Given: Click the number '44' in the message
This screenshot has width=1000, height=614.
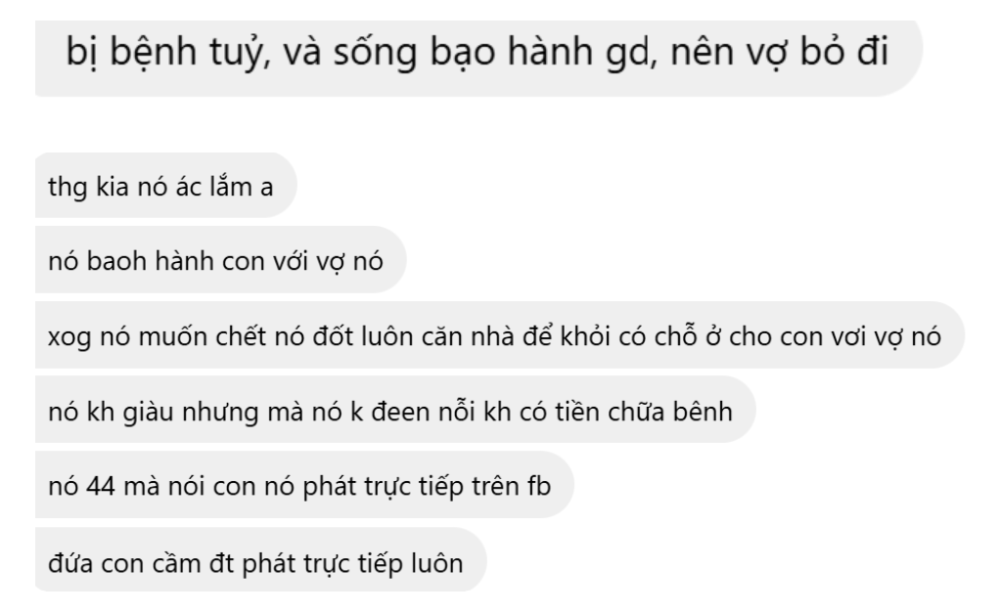Looking at the screenshot, I should coord(101,486).
